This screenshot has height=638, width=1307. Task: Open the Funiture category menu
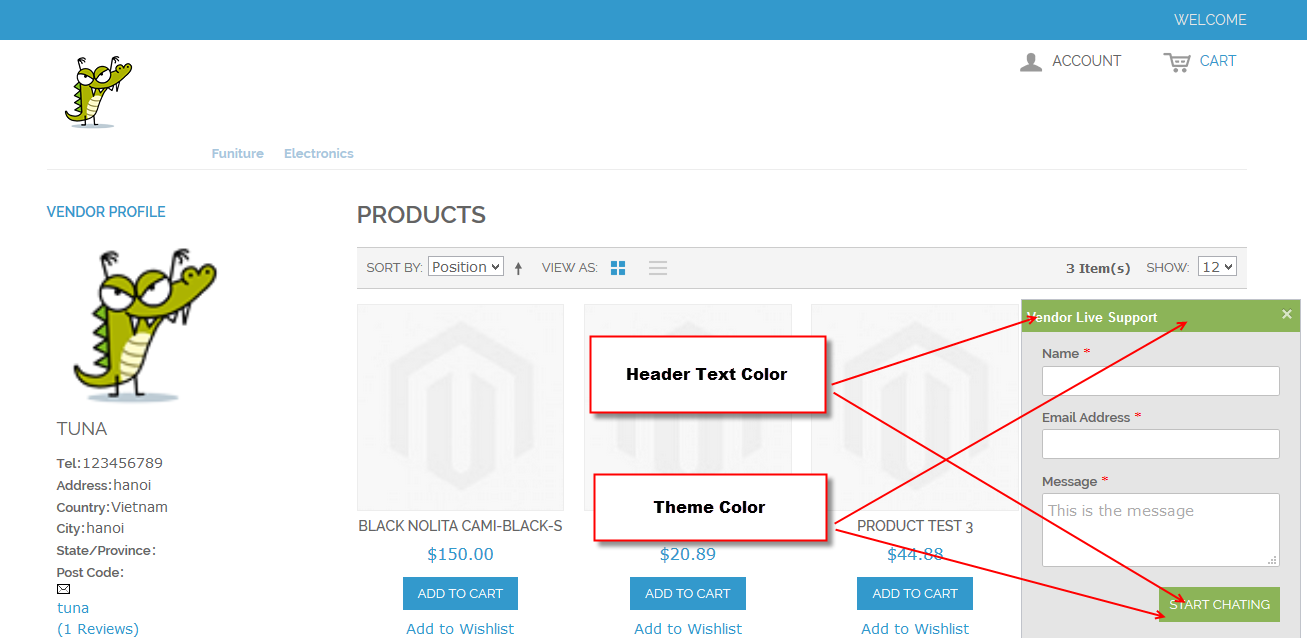238,153
